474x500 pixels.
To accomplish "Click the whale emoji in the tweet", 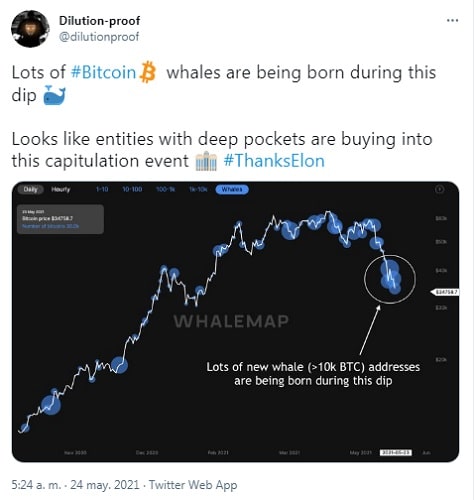I will tap(54, 95).
